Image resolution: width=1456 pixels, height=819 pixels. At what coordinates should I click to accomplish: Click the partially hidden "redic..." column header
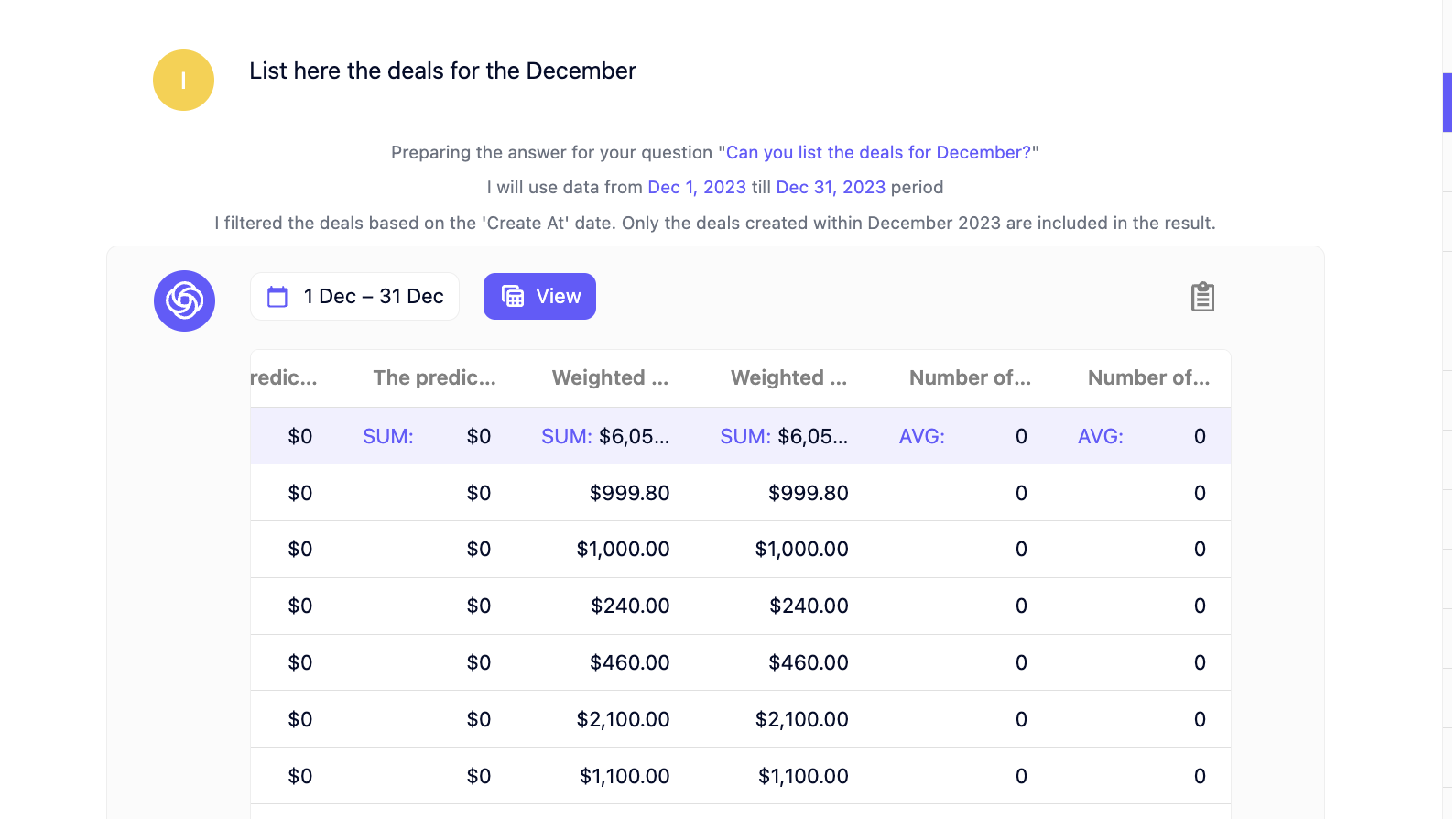click(x=284, y=377)
